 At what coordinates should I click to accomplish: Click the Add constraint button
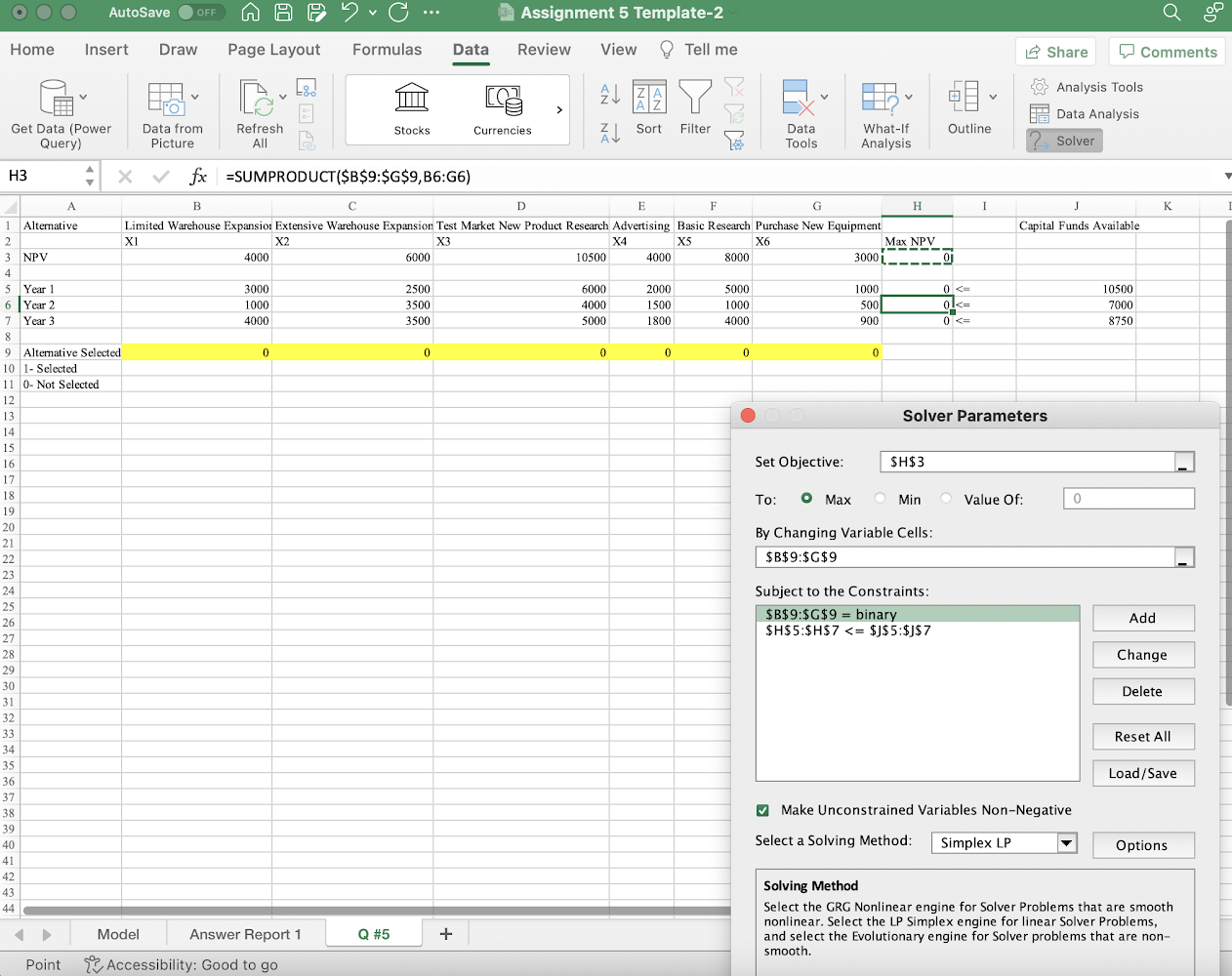pyautogui.click(x=1143, y=617)
